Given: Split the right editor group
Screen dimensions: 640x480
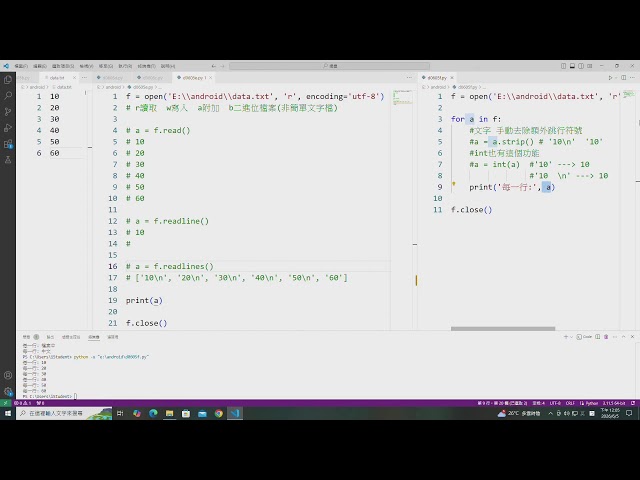Looking at the screenshot, I should (624, 78).
